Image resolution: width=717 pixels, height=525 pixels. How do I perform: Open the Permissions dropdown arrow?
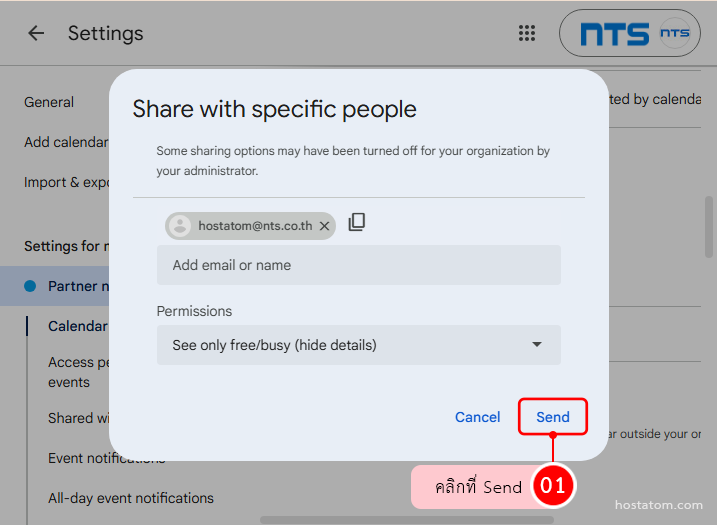coord(537,345)
